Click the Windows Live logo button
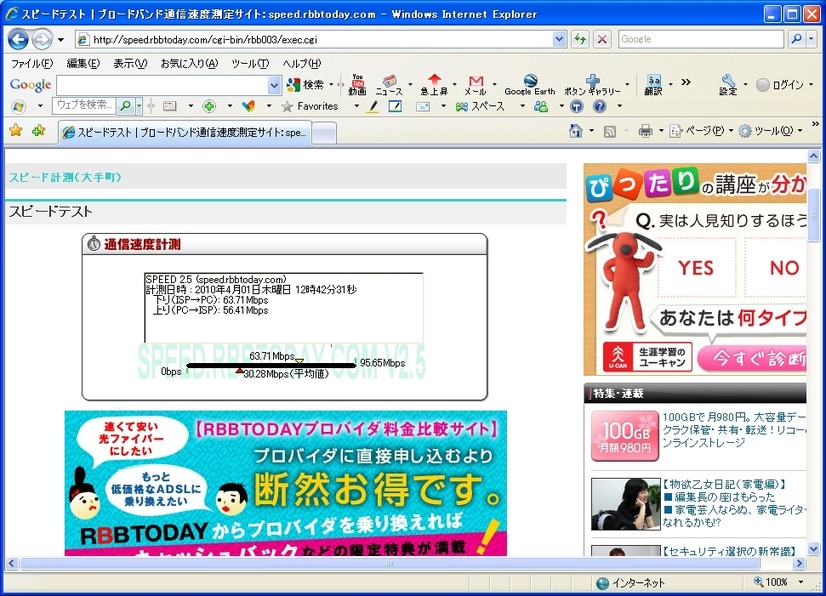Screen dimensions: 826x596 (18, 107)
